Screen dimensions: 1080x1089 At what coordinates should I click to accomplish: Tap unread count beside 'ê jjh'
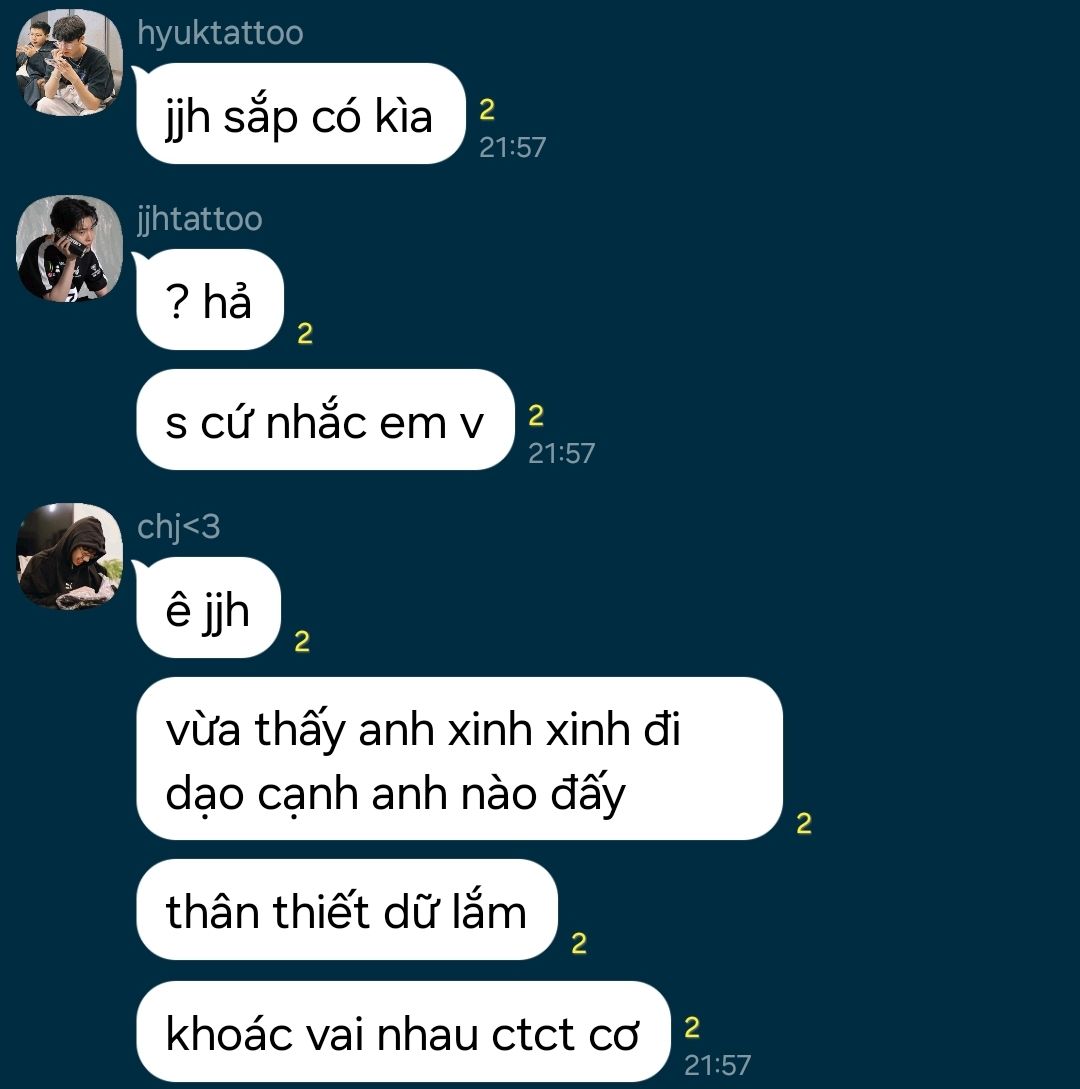point(302,642)
